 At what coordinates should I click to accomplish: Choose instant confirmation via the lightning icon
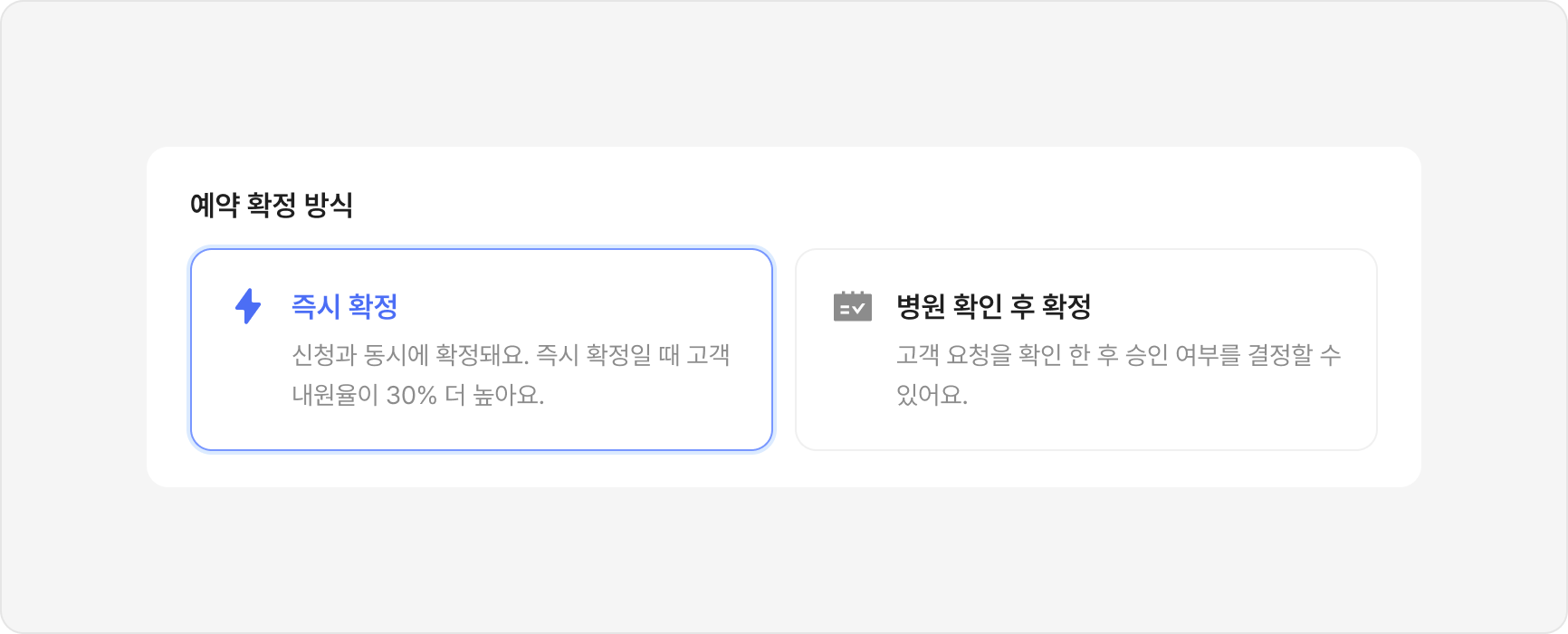point(247,306)
